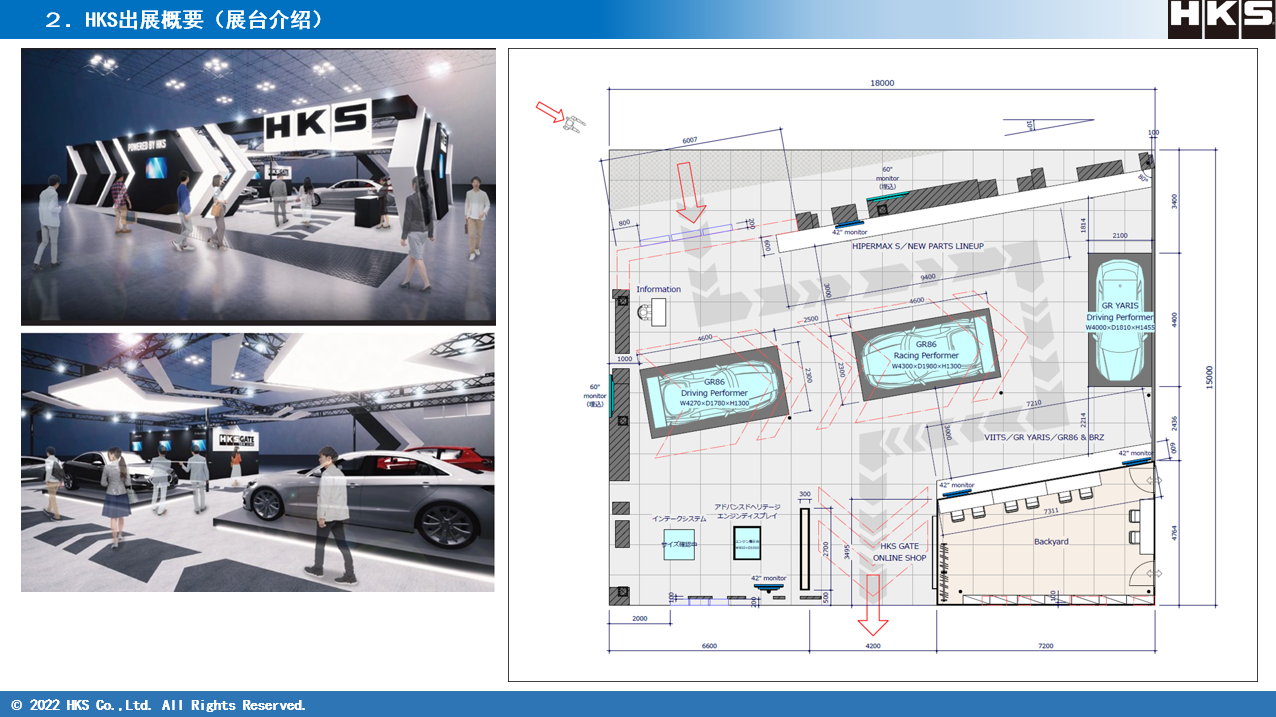Click the red arrow outside the floor plan's top-left corner

pos(552,111)
